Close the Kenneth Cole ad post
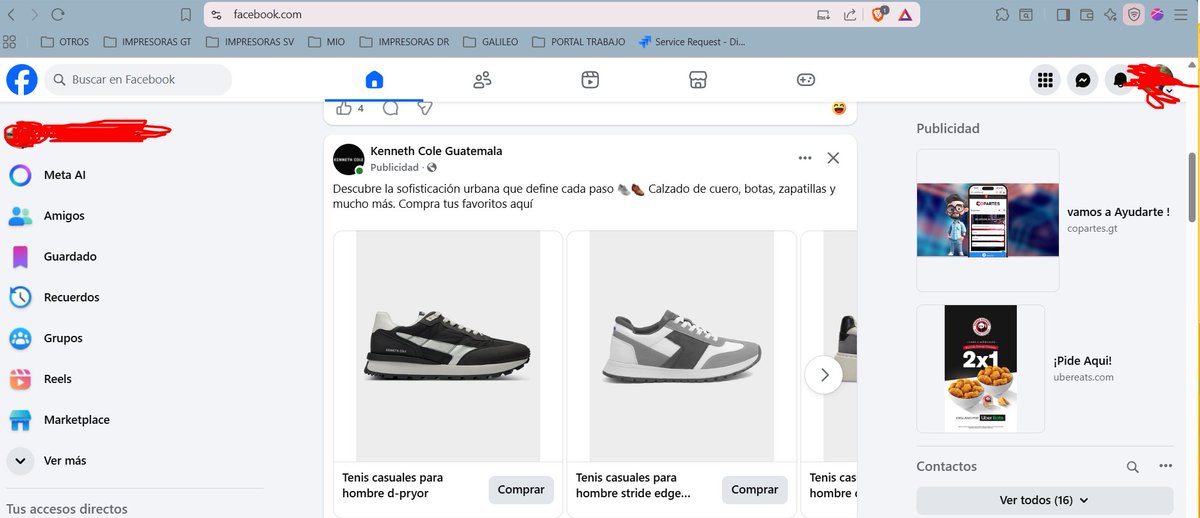 833,158
